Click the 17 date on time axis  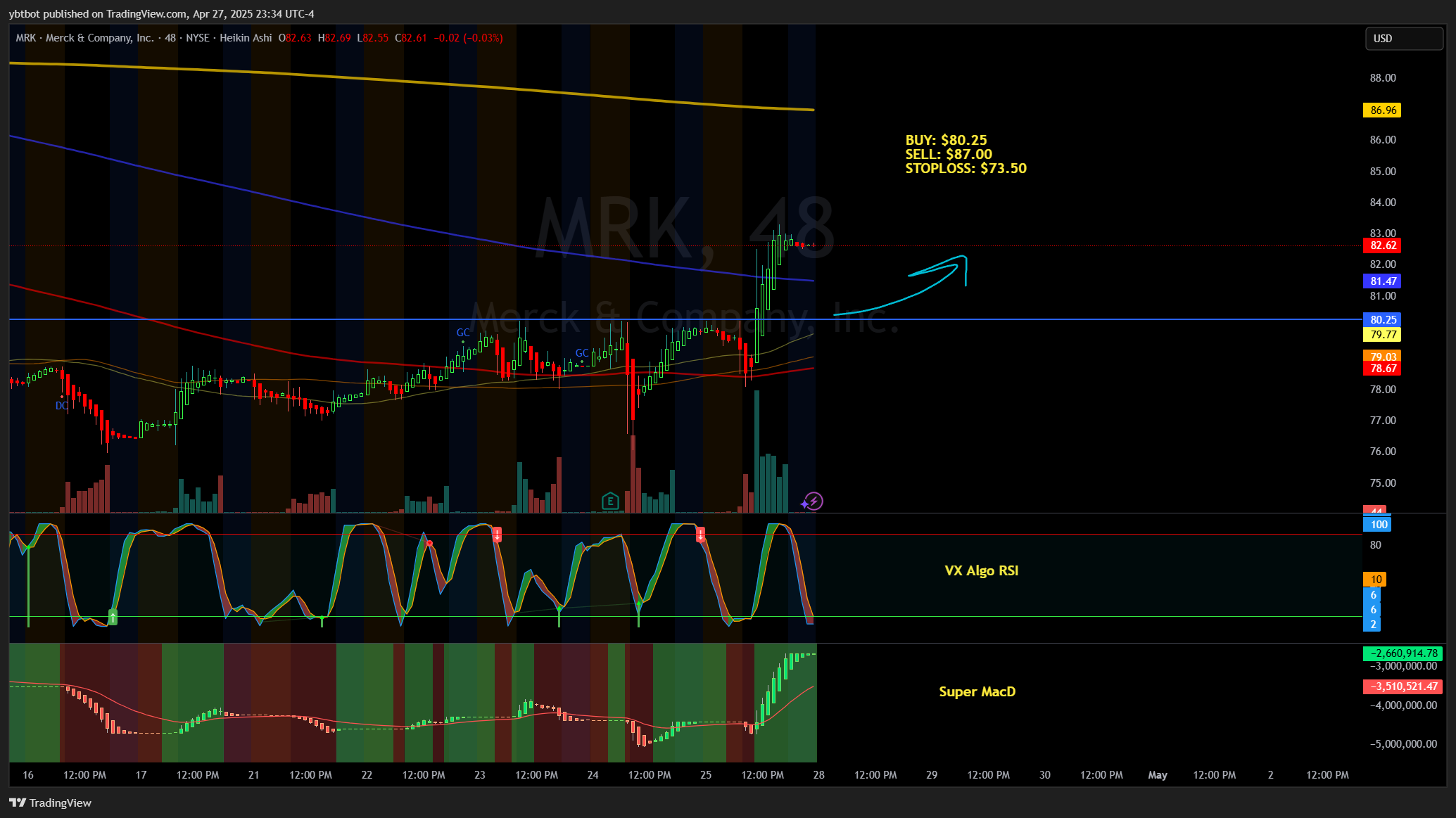coord(141,775)
